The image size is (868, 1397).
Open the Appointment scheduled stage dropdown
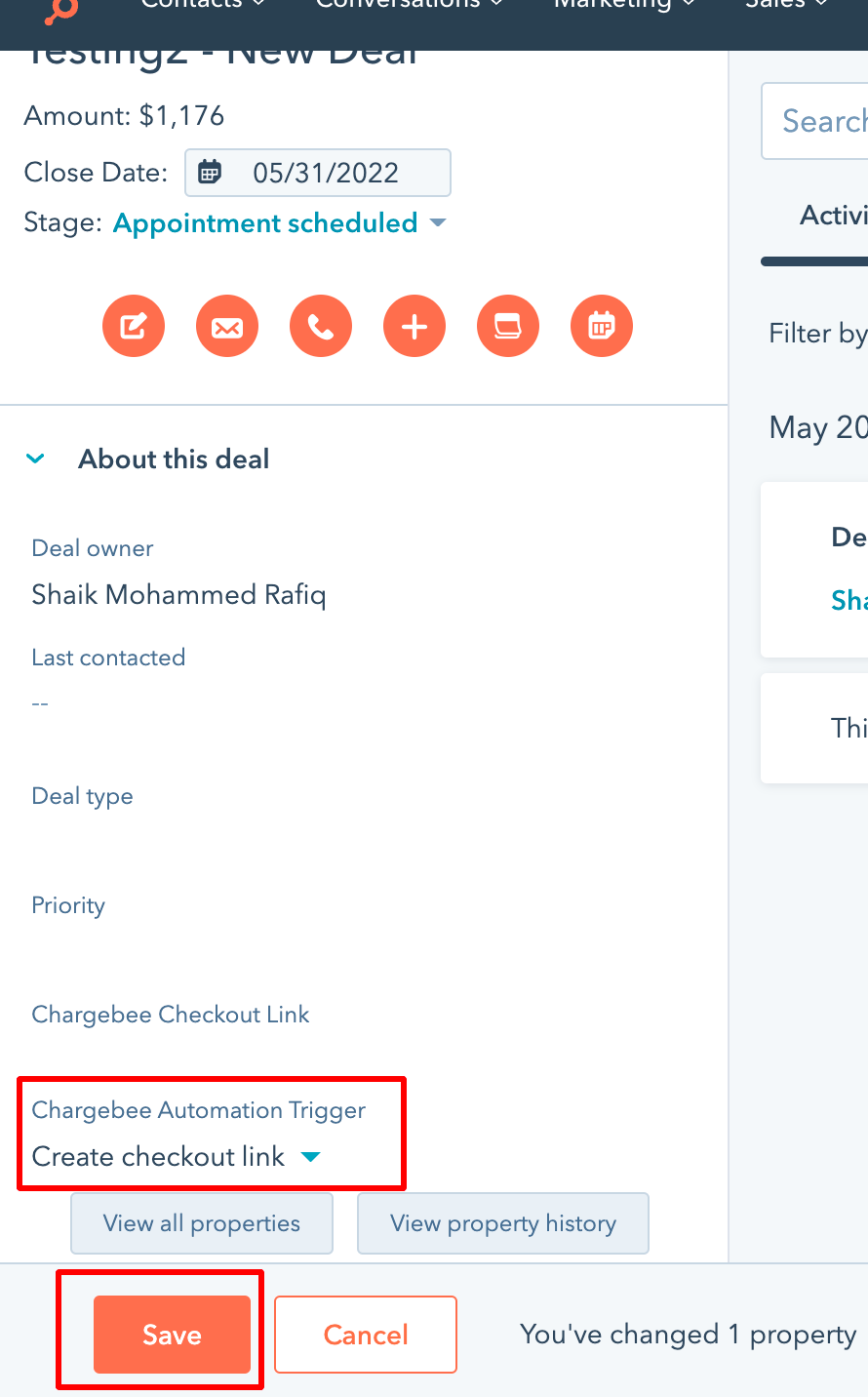(280, 223)
